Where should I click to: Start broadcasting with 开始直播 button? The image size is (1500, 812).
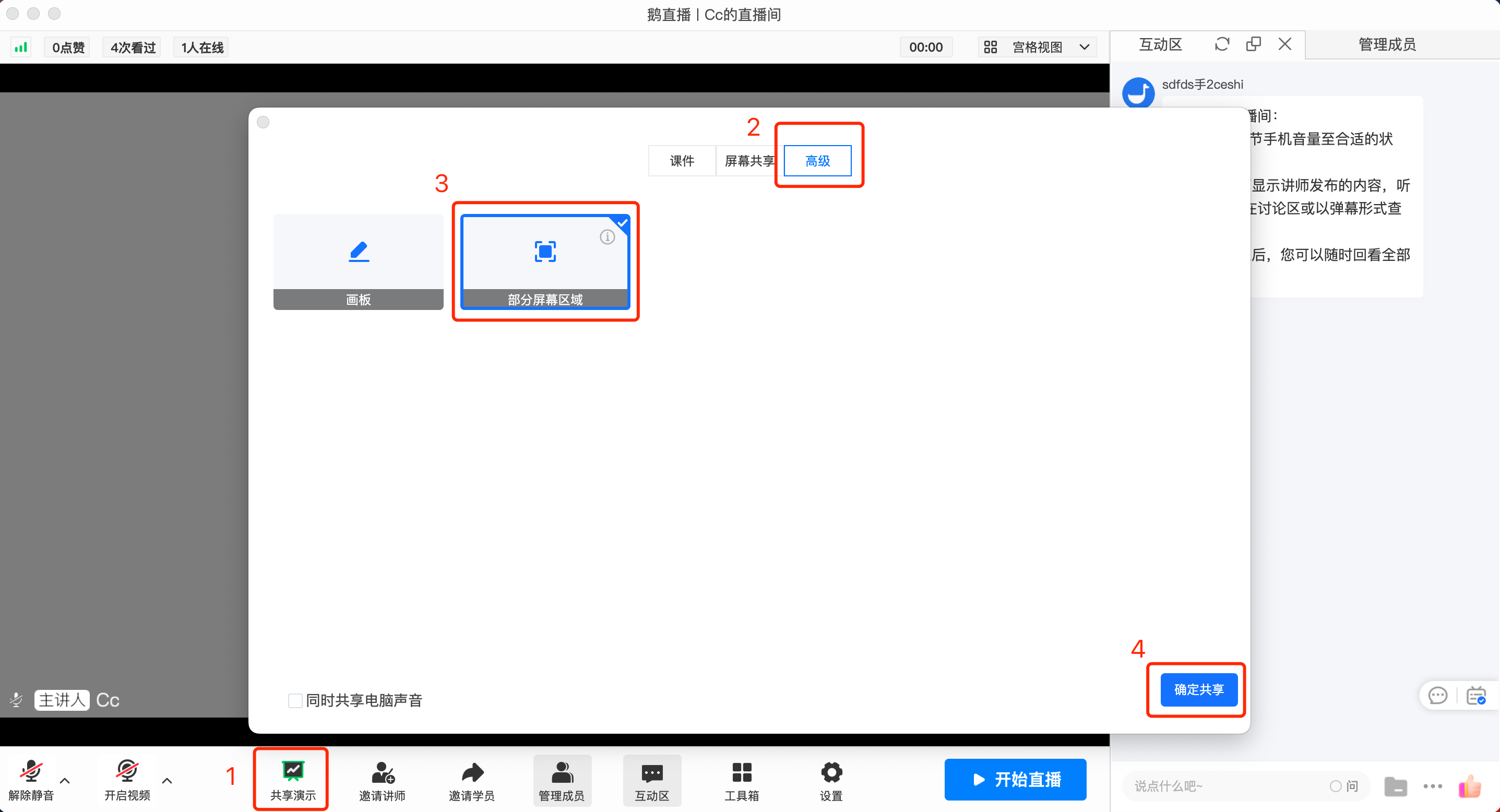click(1015, 779)
